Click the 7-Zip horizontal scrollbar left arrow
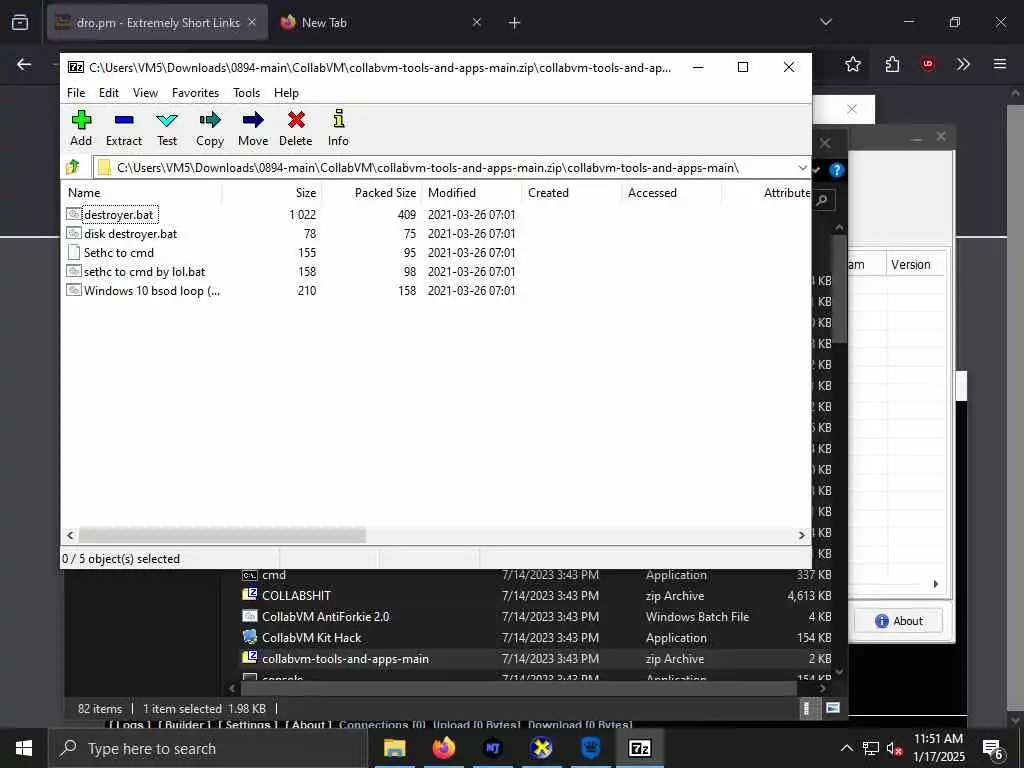 click(x=71, y=535)
